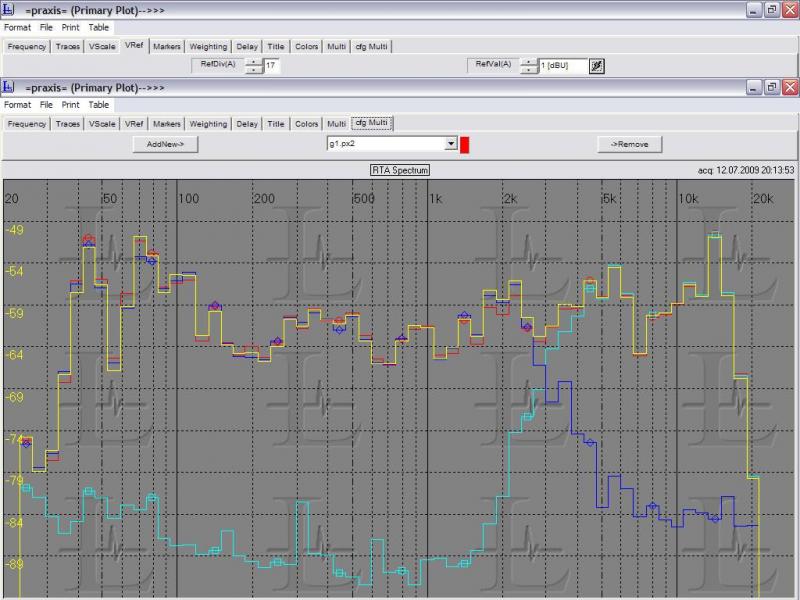
Task: Open File menu in upper window
Action: tap(46, 28)
